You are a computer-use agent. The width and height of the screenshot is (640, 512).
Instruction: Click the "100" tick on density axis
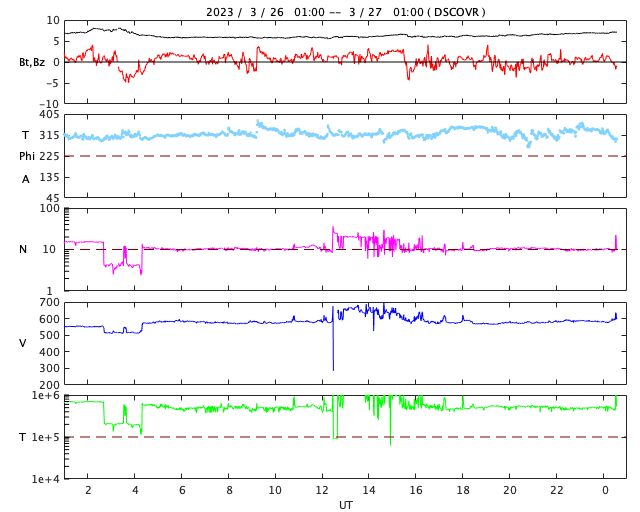point(50,208)
